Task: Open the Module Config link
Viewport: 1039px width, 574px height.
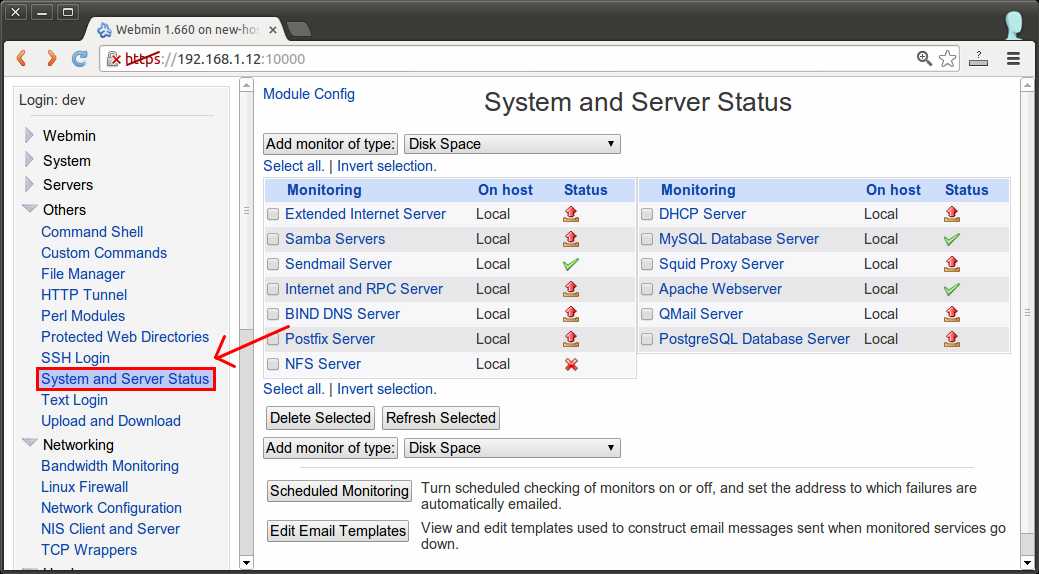Action: (309, 94)
